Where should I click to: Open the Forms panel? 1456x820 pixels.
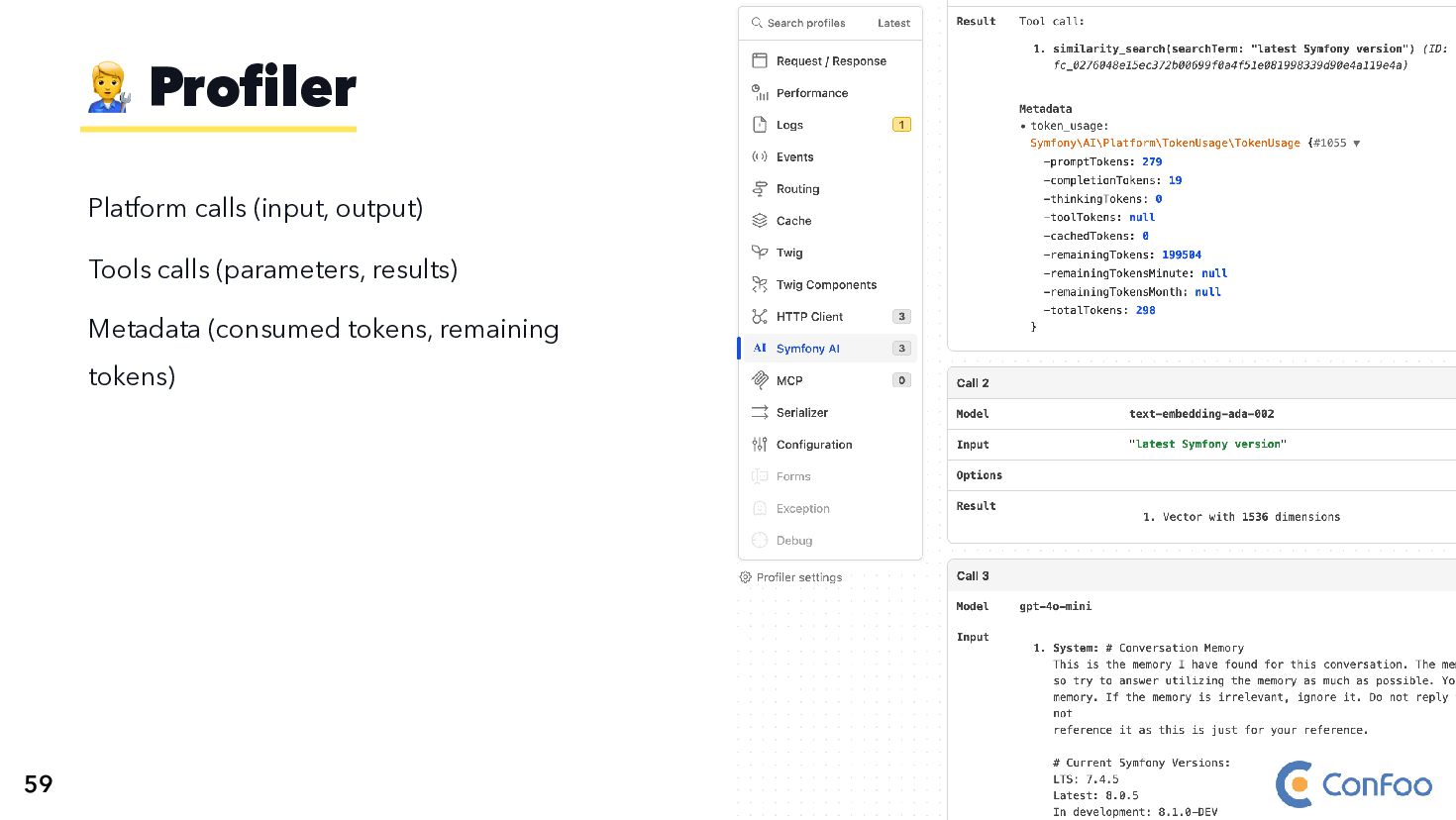[x=830, y=476]
